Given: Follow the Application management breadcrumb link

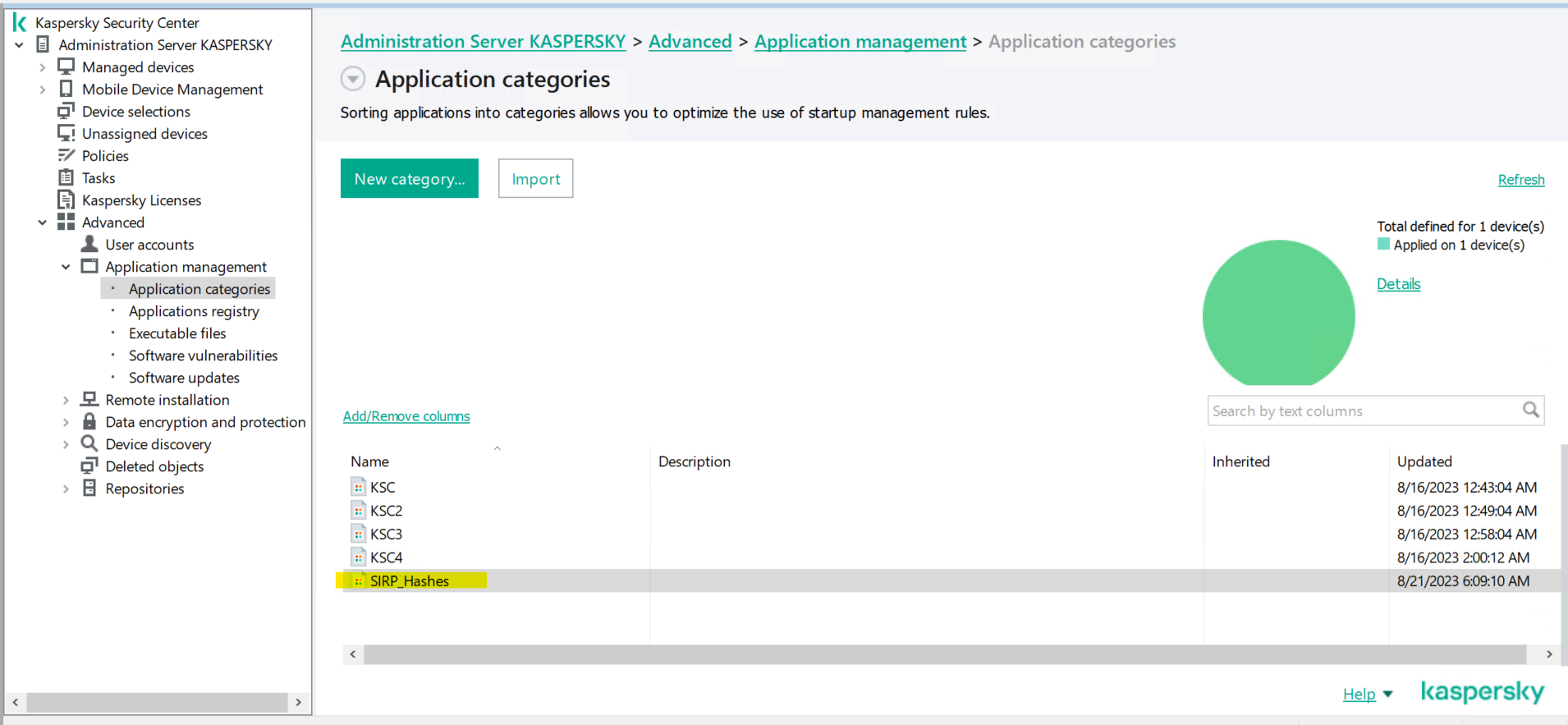Looking at the screenshot, I should [860, 42].
